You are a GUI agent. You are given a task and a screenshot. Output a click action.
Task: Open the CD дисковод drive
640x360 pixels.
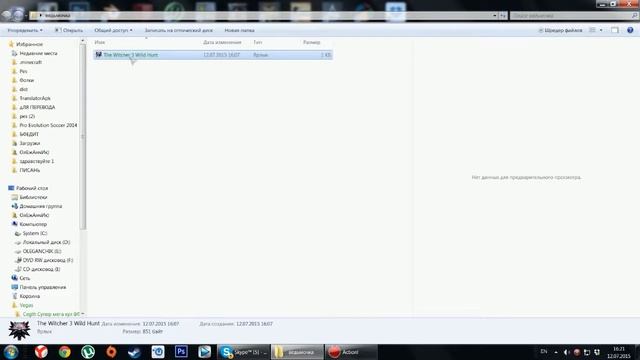click(x=41, y=269)
